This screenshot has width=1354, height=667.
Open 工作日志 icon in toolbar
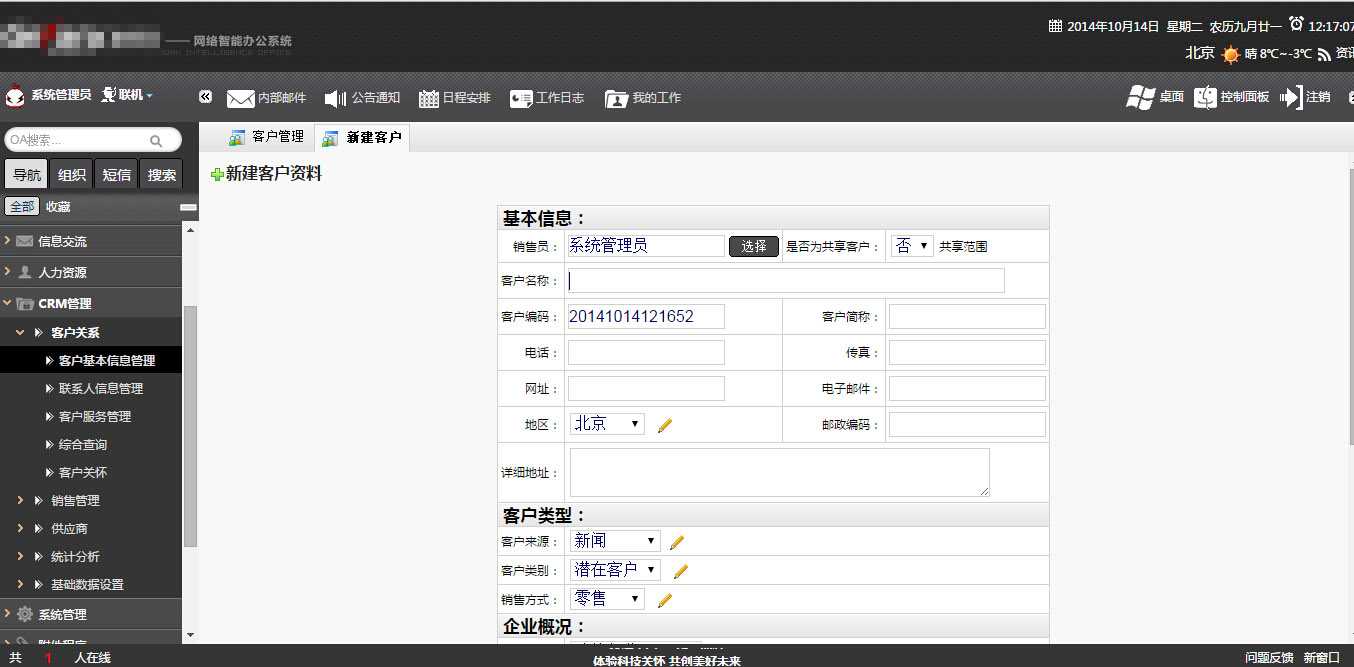(521, 98)
